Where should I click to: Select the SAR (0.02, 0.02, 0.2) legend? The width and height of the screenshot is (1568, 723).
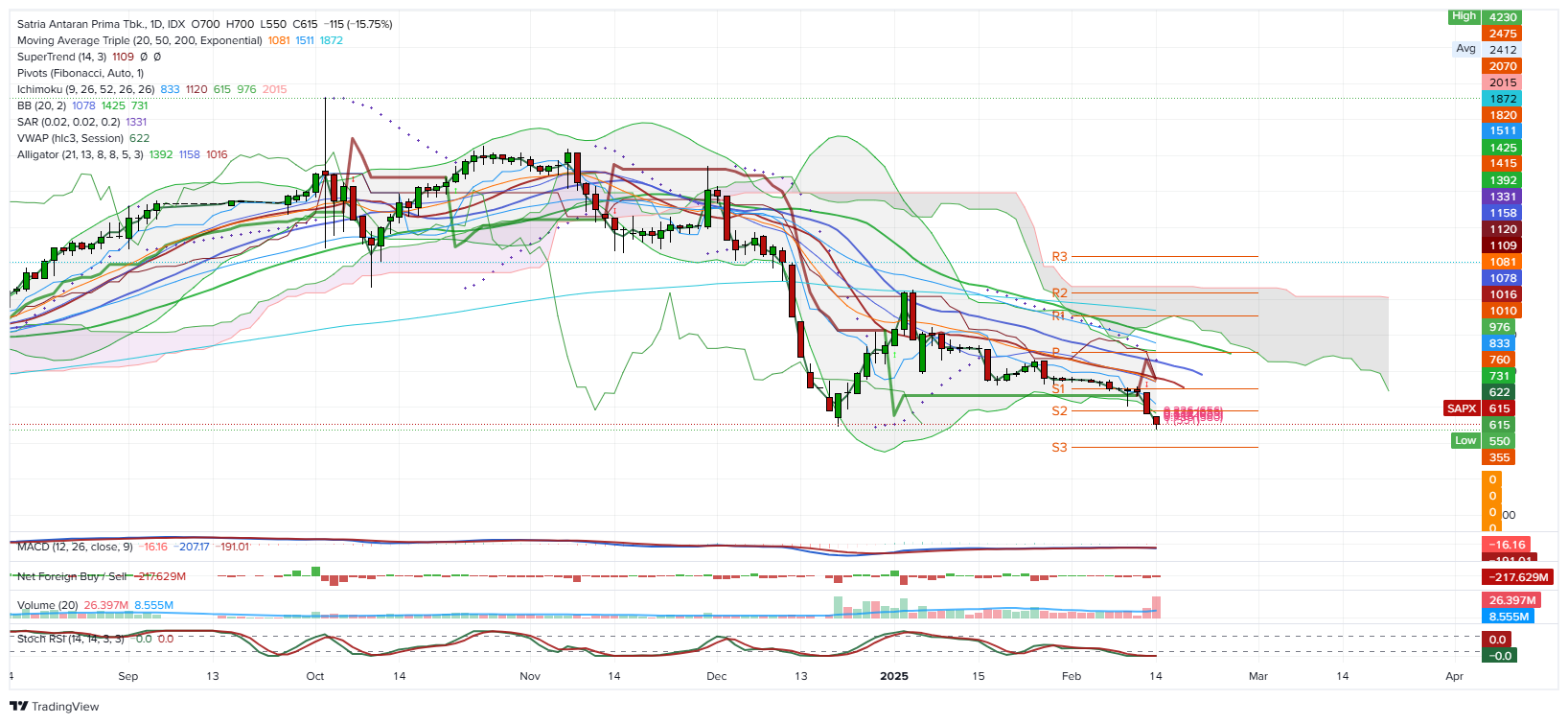[81, 122]
